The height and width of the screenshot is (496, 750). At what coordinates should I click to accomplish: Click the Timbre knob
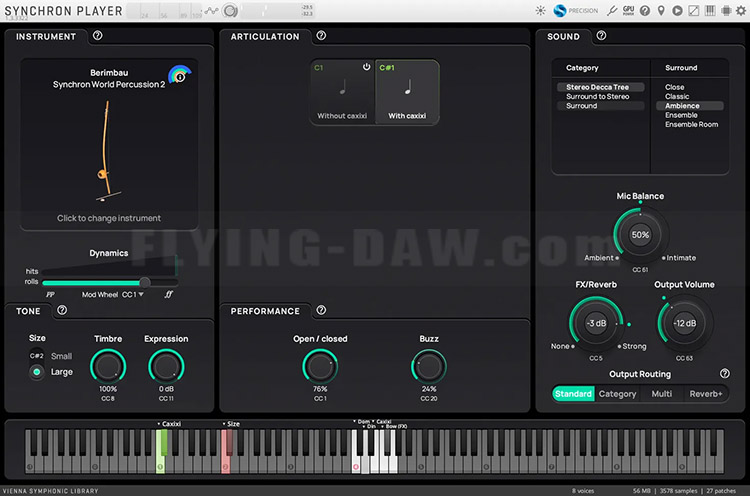click(x=108, y=366)
